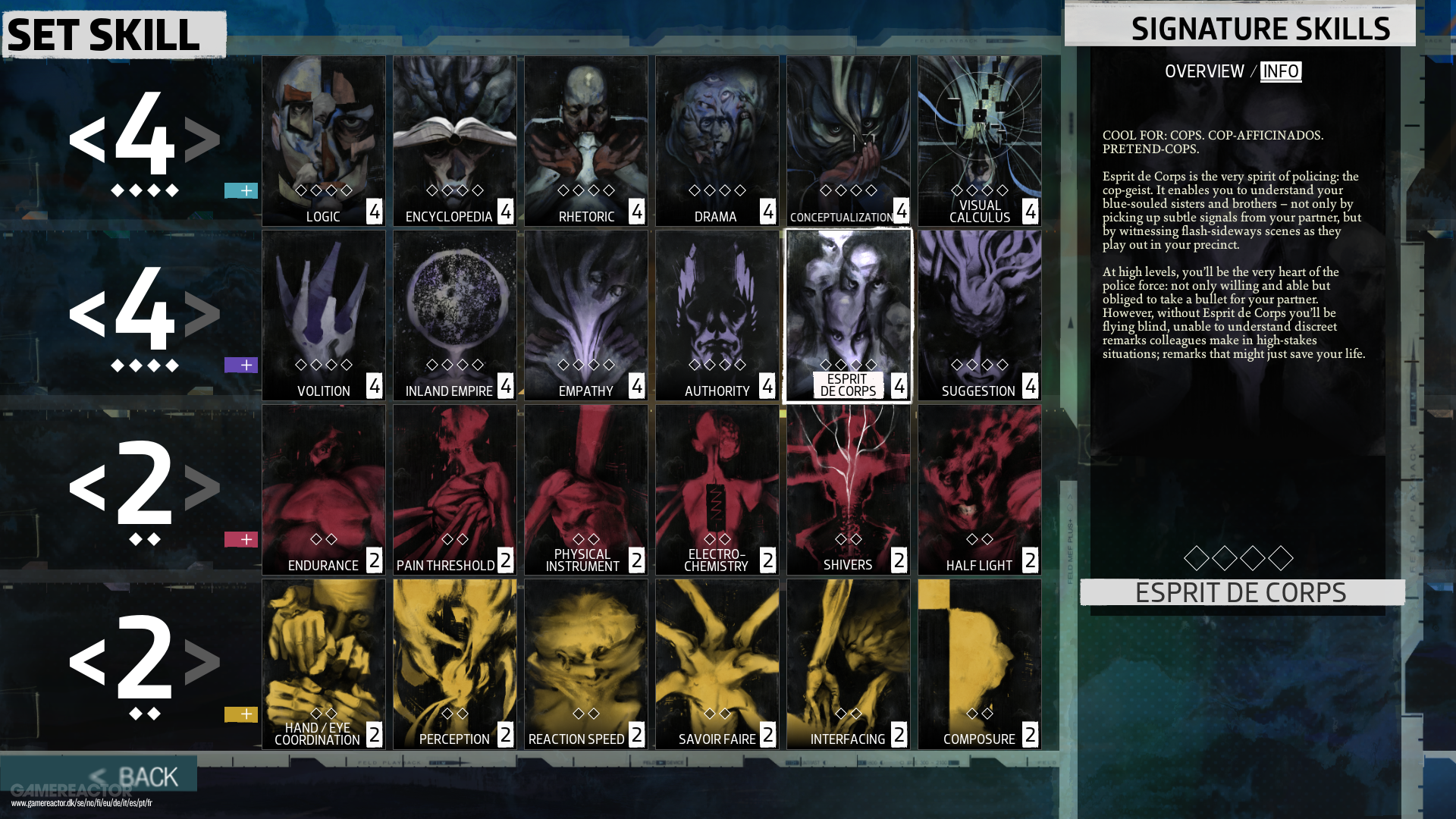Viewport: 1456px width, 819px height.
Task: Decrease Motorics attribute with left arrow
Action: pos(87,661)
